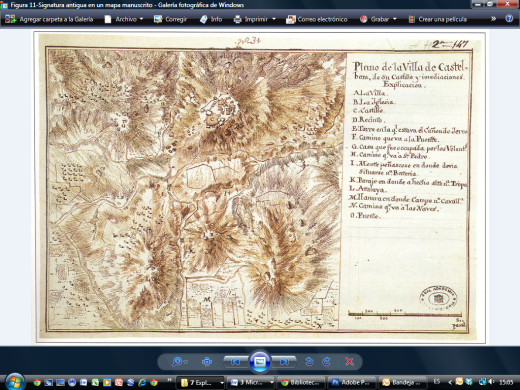
Task: Click Crear una película button
Action: coord(438,19)
